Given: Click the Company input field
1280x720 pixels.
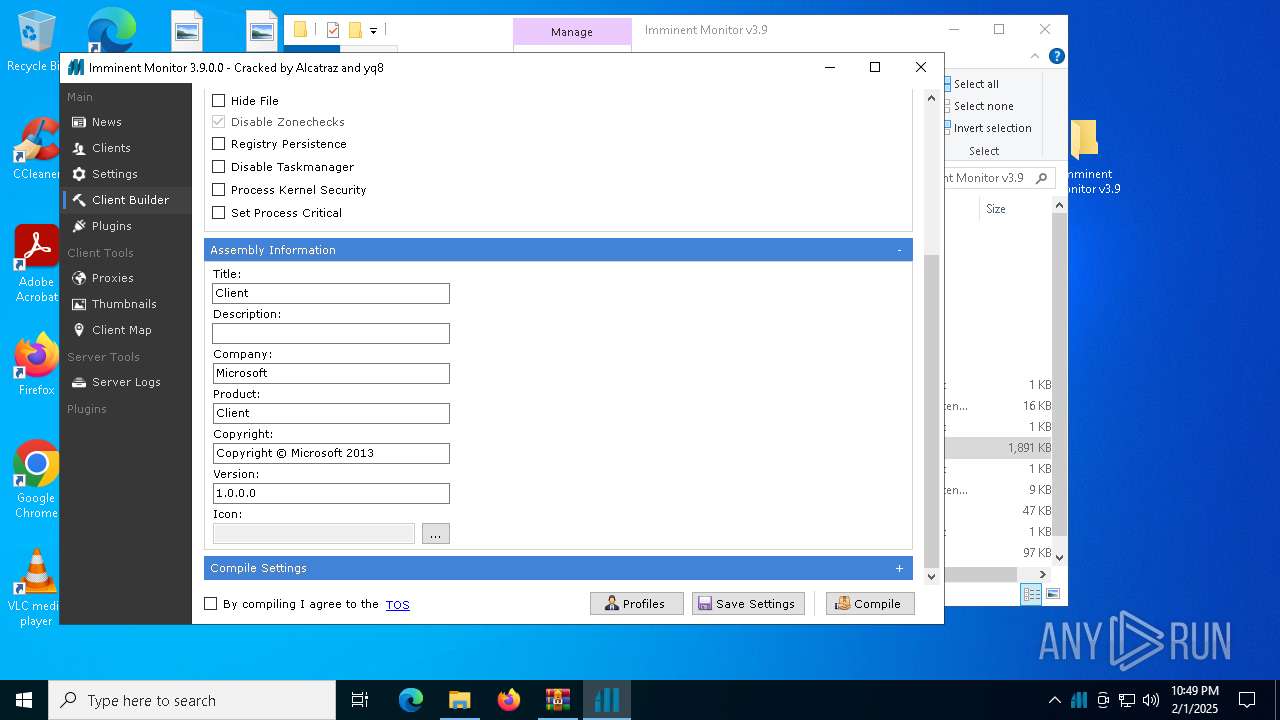Looking at the screenshot, I should click(331, 373).
